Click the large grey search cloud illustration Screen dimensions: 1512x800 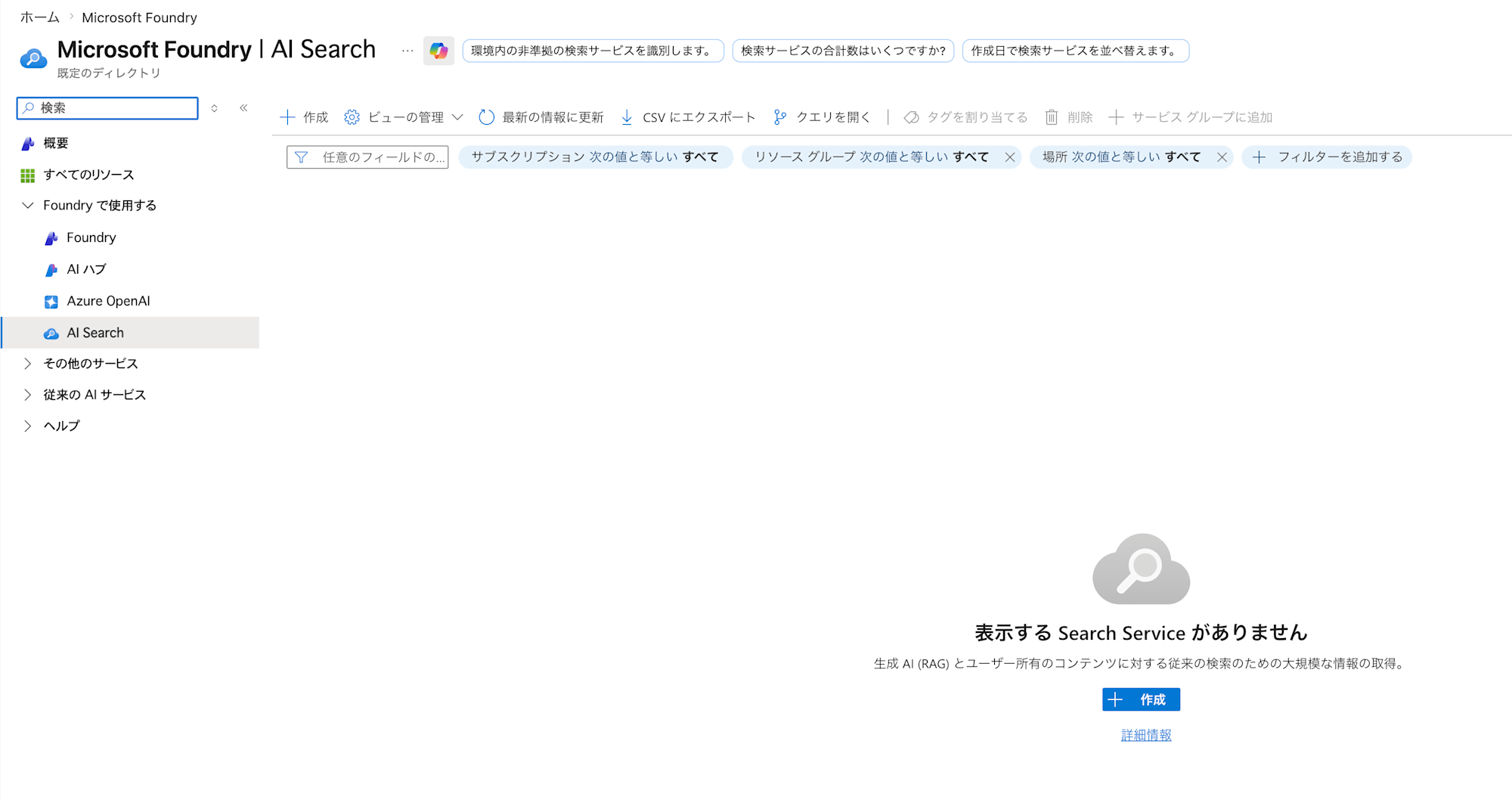[1142, 569]
